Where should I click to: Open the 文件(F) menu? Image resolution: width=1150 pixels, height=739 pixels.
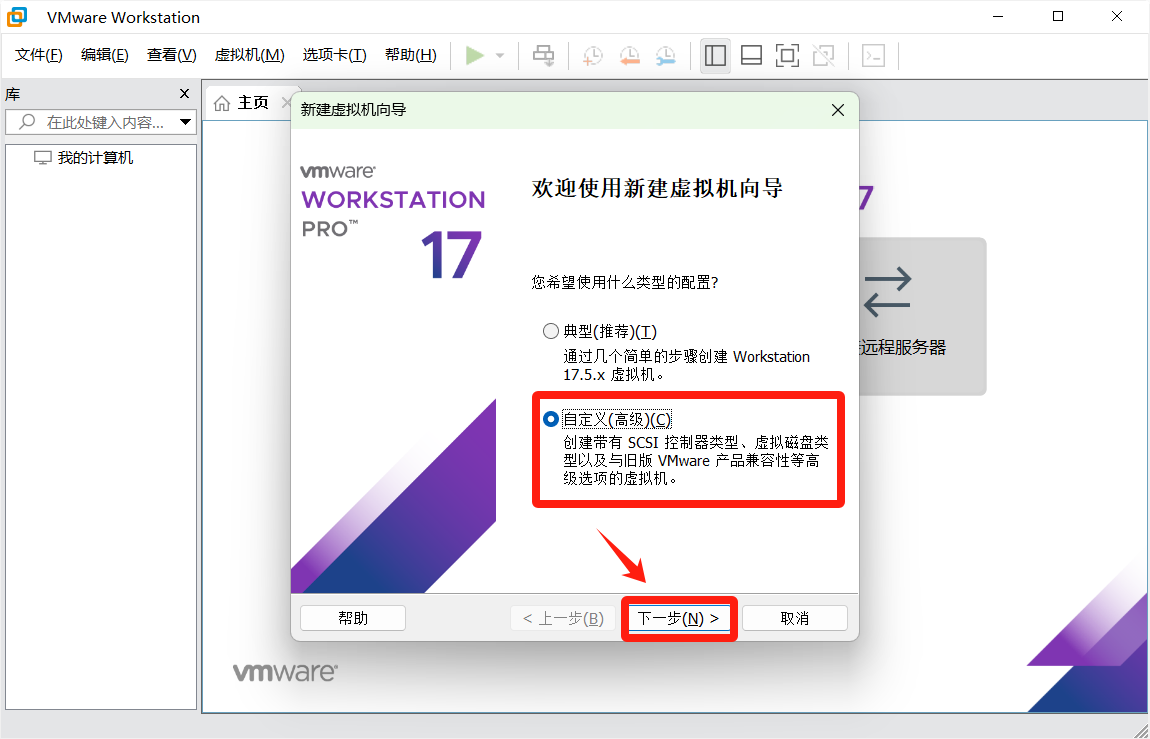[39, 55]
